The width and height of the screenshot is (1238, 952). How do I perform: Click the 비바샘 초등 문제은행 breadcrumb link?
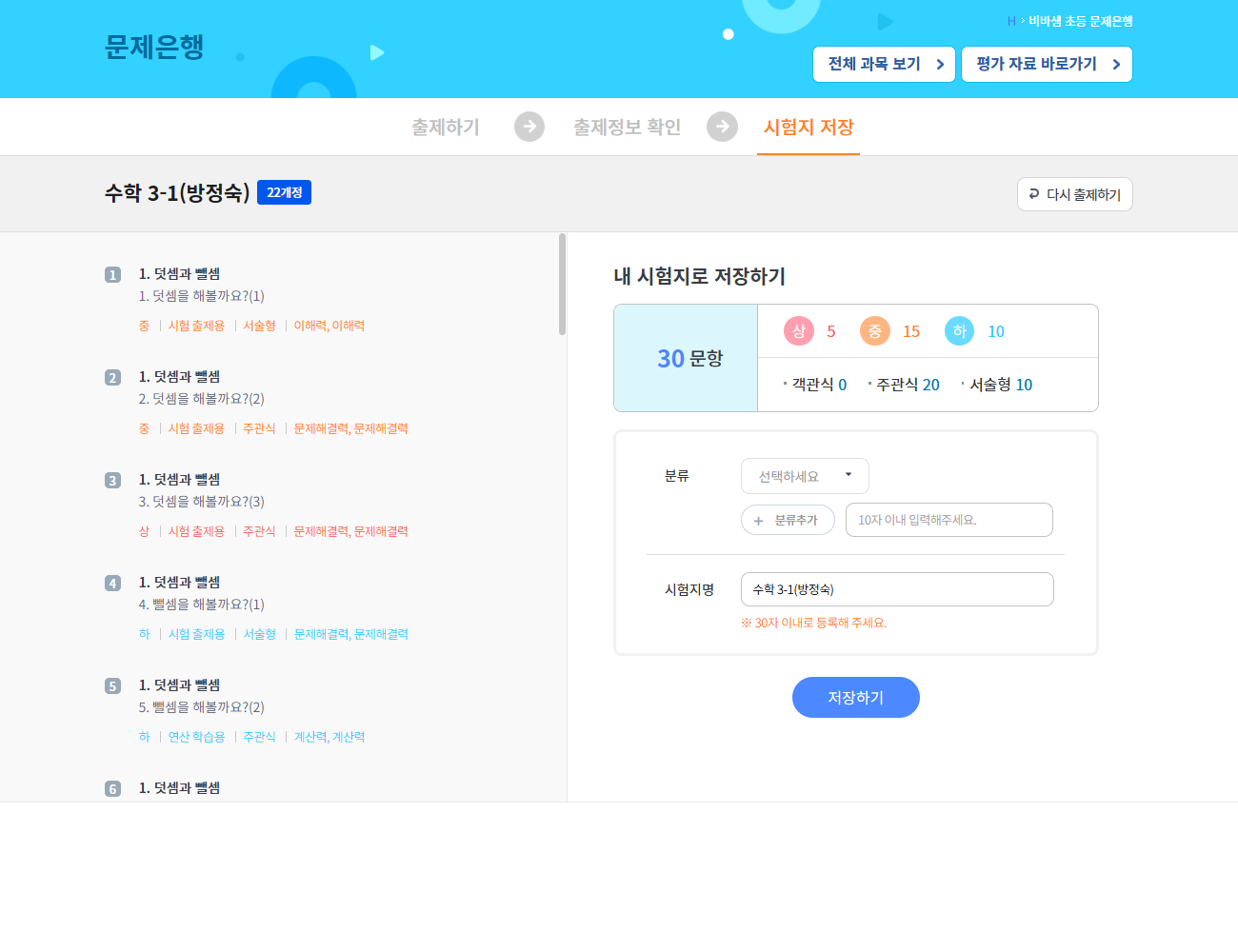(1081, 21)
